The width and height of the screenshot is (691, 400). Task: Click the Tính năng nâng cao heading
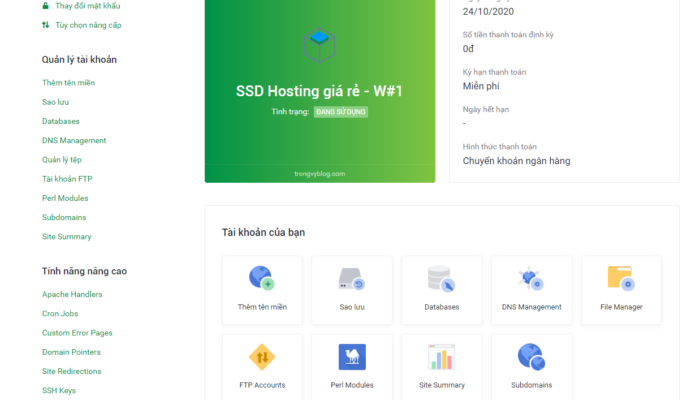pos(84,271)
